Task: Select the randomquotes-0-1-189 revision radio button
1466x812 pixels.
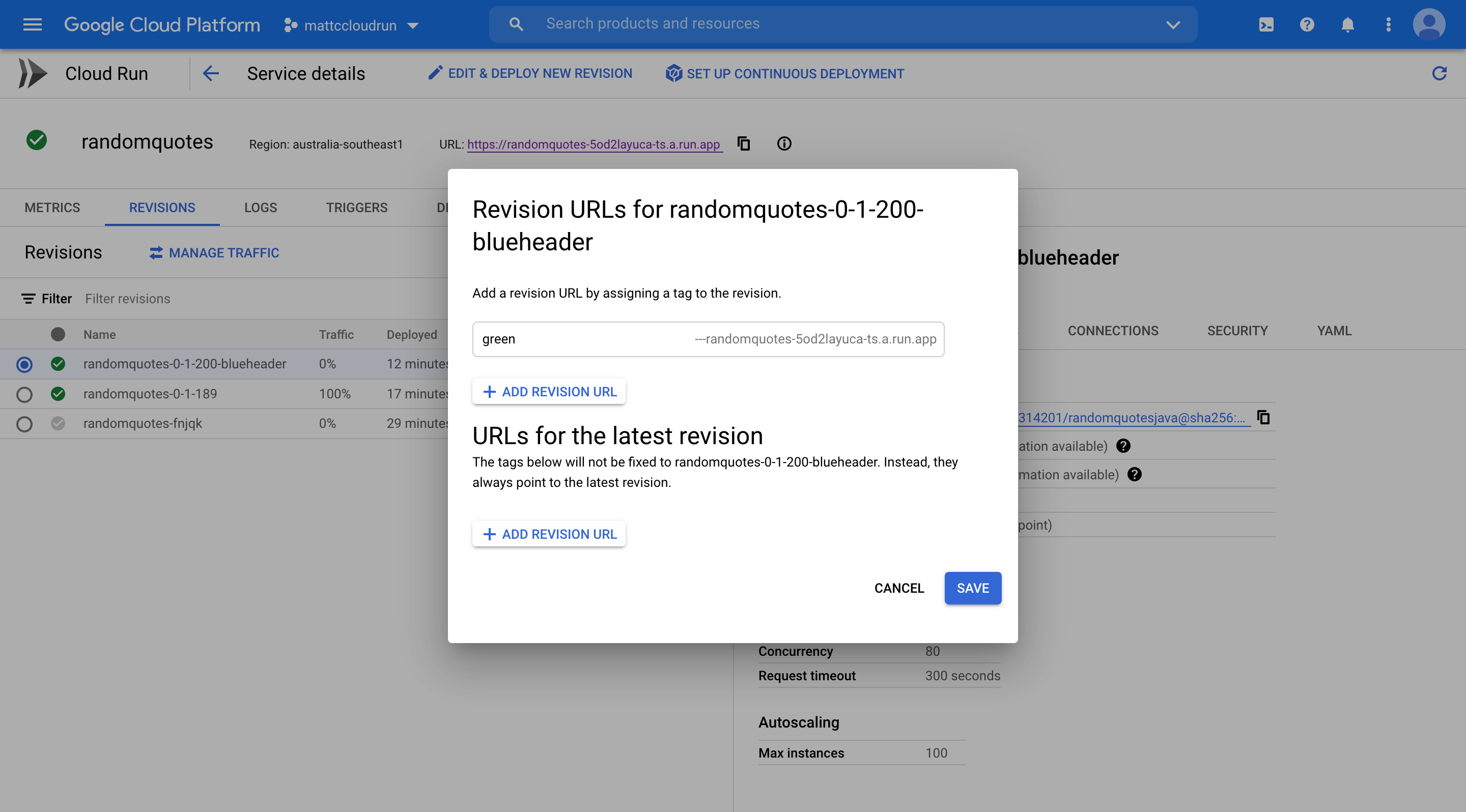Action: tap(24, 394)
